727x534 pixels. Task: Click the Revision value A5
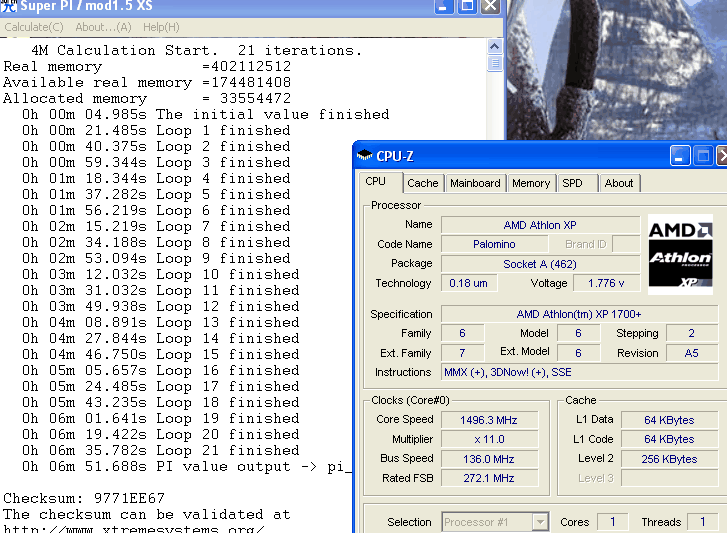coord(692,353)
